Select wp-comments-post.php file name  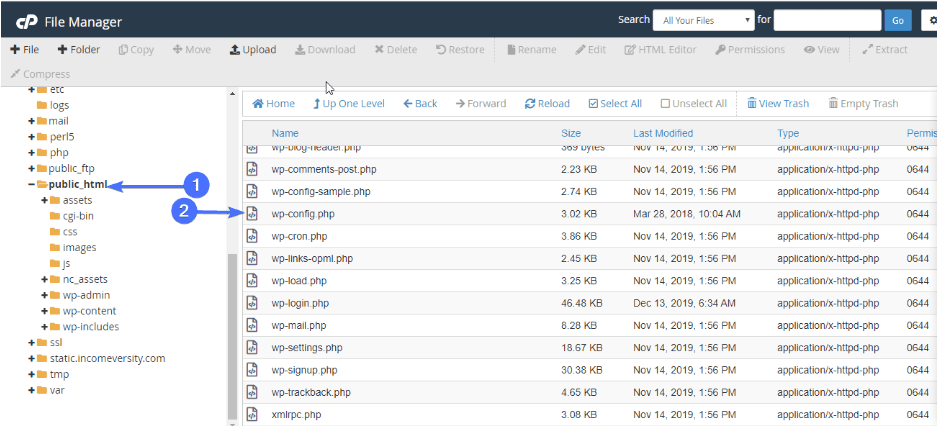tap(324, 170)
